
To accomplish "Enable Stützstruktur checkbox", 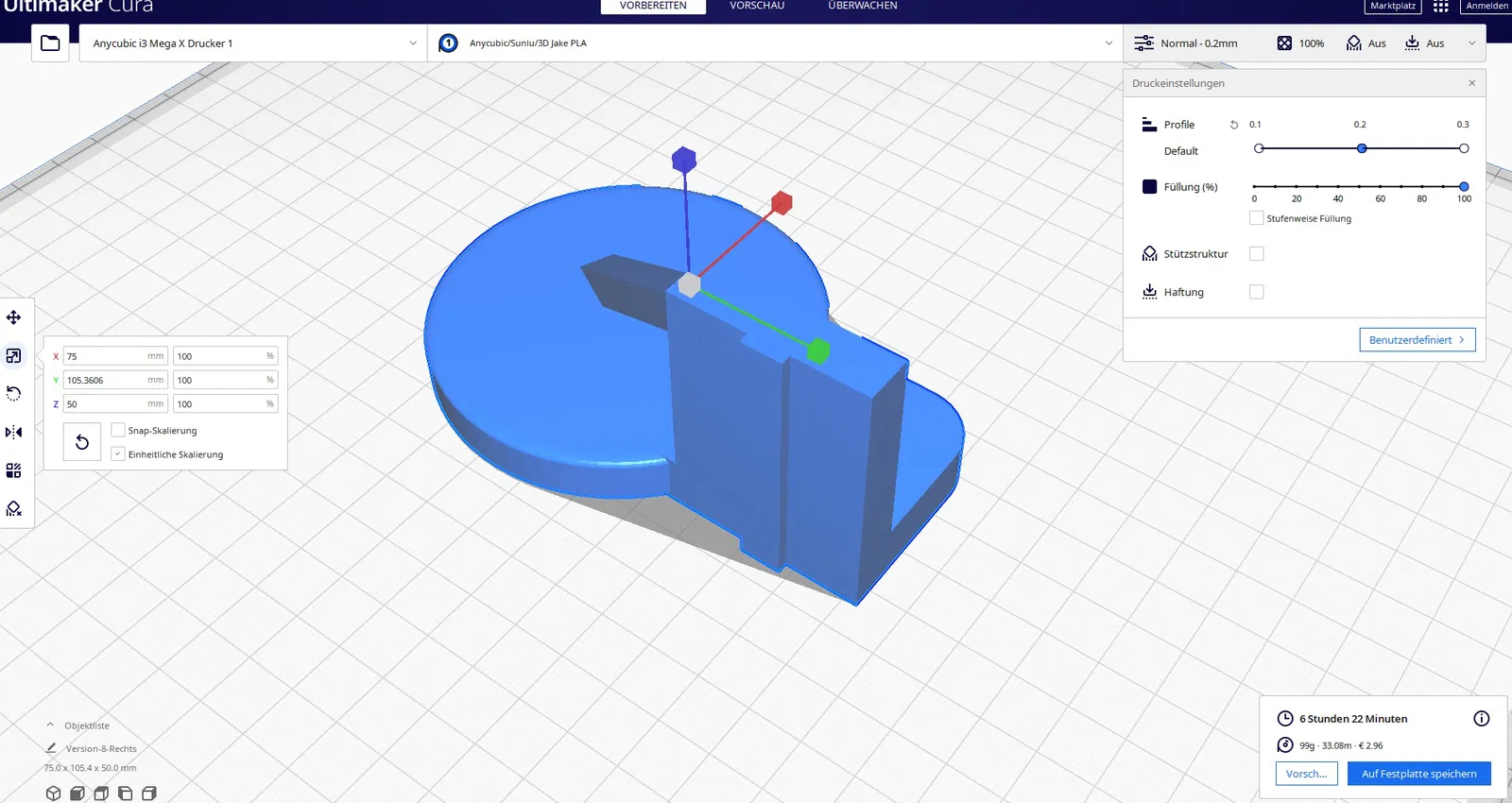I will pyautogui.click(x=1257, y=254).
